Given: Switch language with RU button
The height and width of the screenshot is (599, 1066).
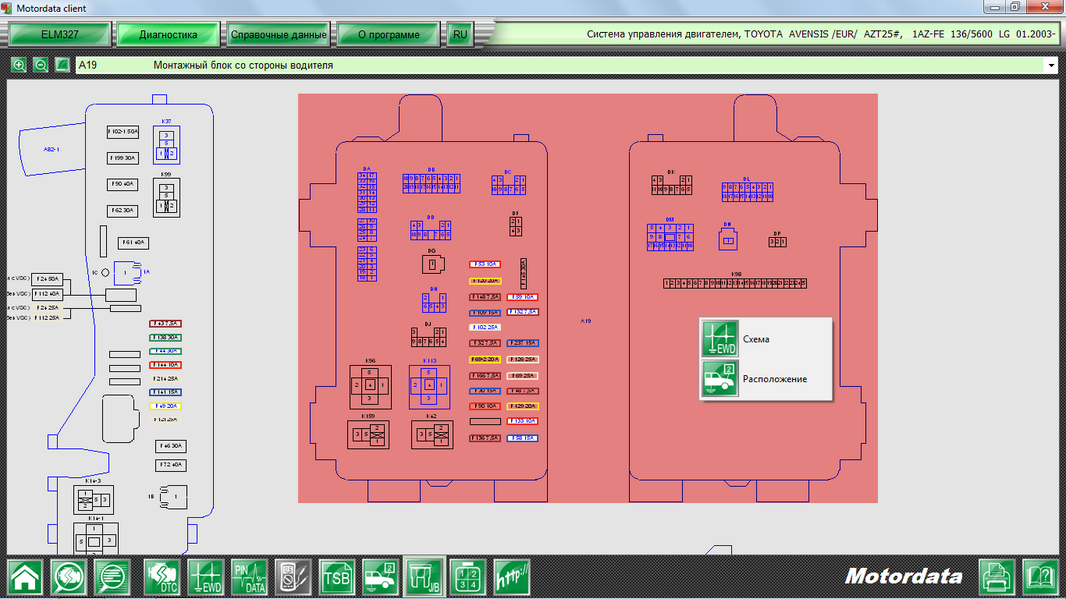Looking at the screenshot, I should pos(460,35).
